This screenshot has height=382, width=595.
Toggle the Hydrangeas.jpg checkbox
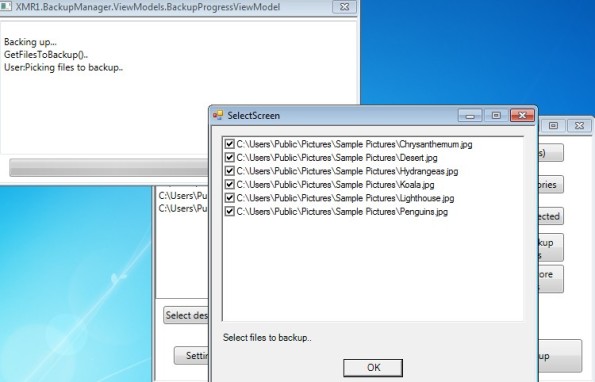pyautogui.click(x=229, y=171)
